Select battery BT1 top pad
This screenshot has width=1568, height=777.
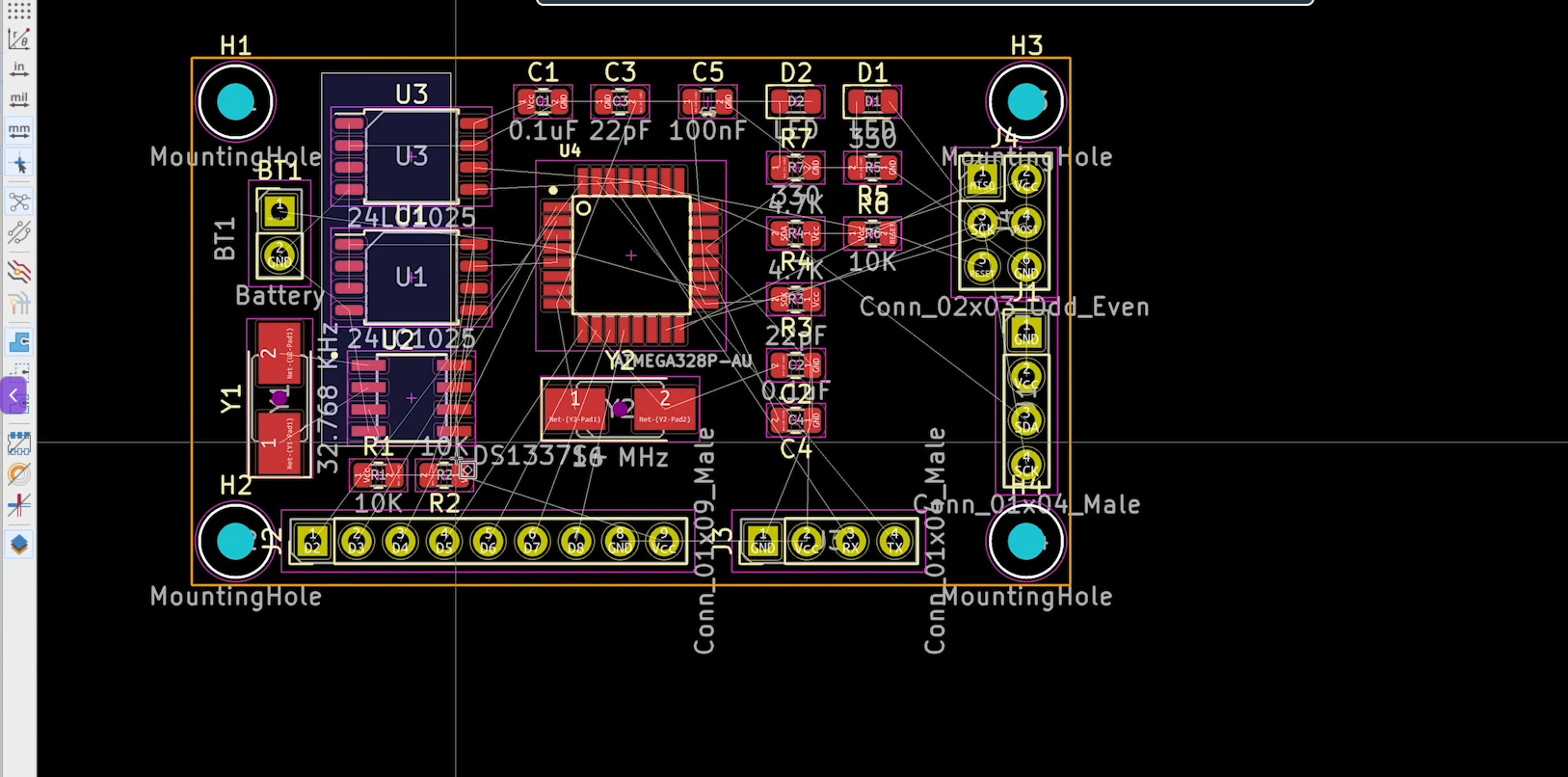point(279,211)
